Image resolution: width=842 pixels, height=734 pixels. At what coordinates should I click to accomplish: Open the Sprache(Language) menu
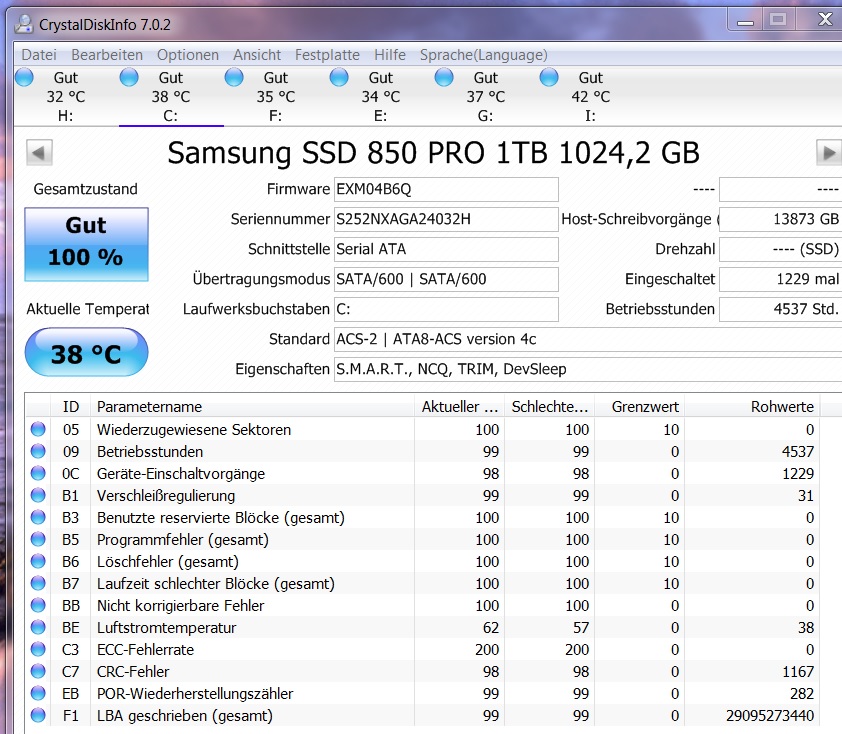coord(483,55)
